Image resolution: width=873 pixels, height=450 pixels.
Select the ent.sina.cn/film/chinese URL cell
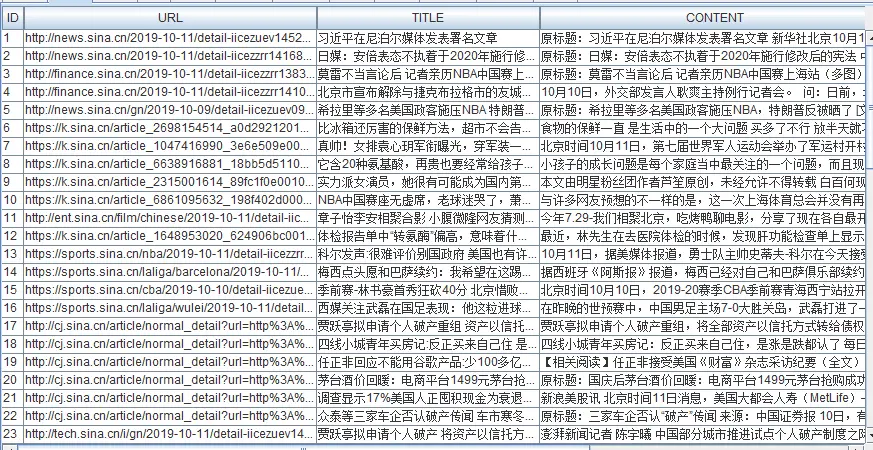[170, 218]
